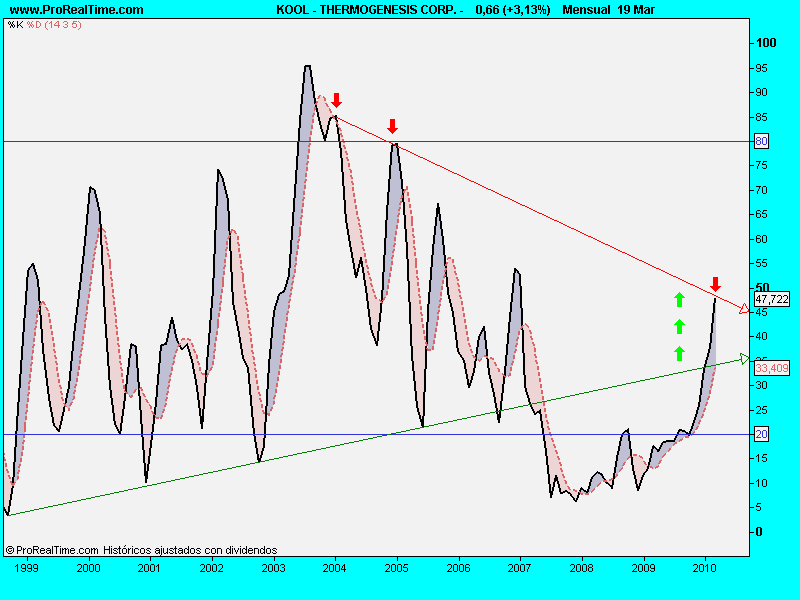Viewport: 800px width, 600px height.
Task: Click the Mensual timeframe label
Action: tap(586, 10)
